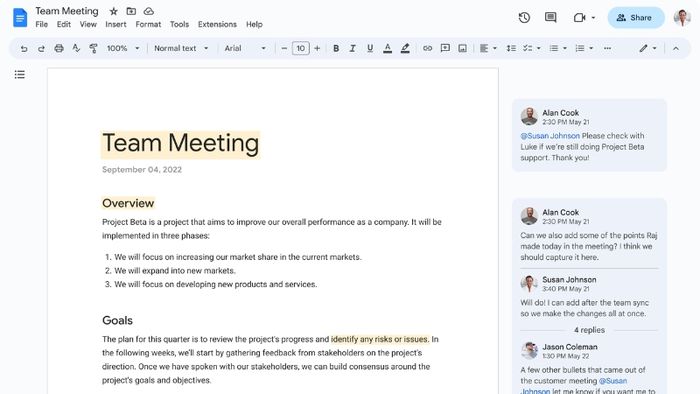Open the highlight color picker
This screenshot has width=700, height=394.
coord(405,48)
